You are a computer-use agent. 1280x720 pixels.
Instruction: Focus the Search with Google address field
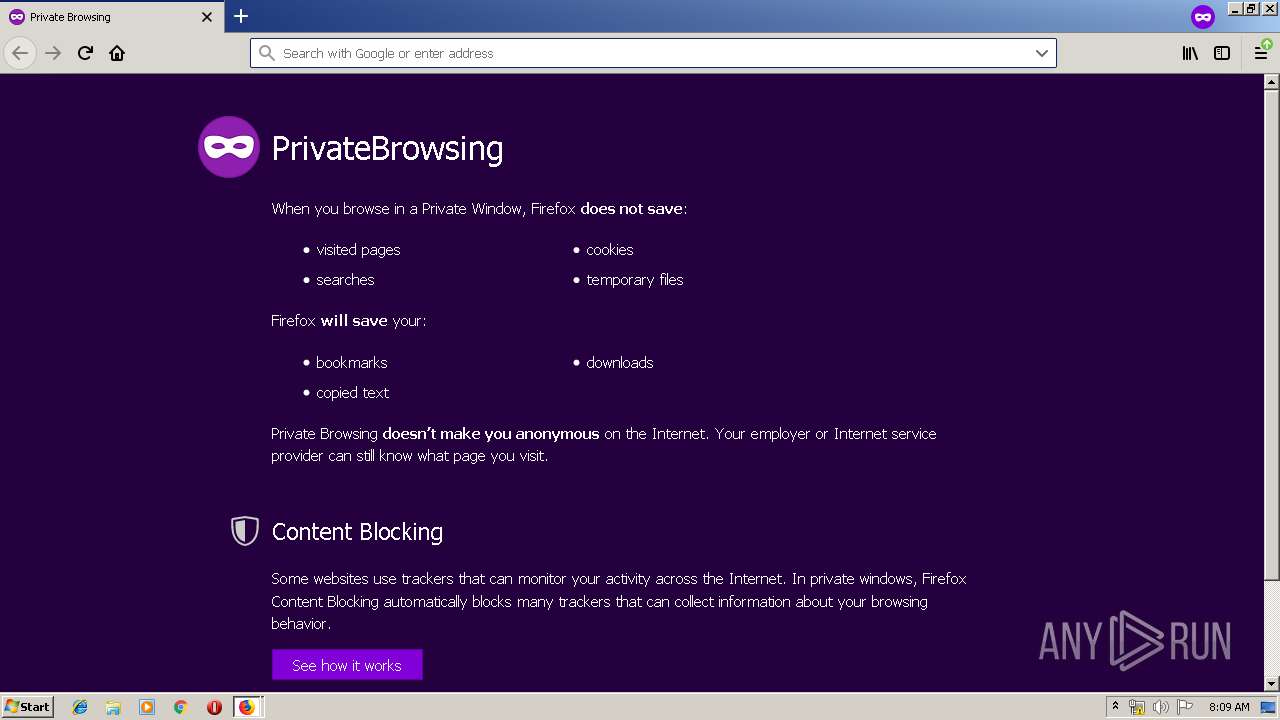tap(653, 53)
